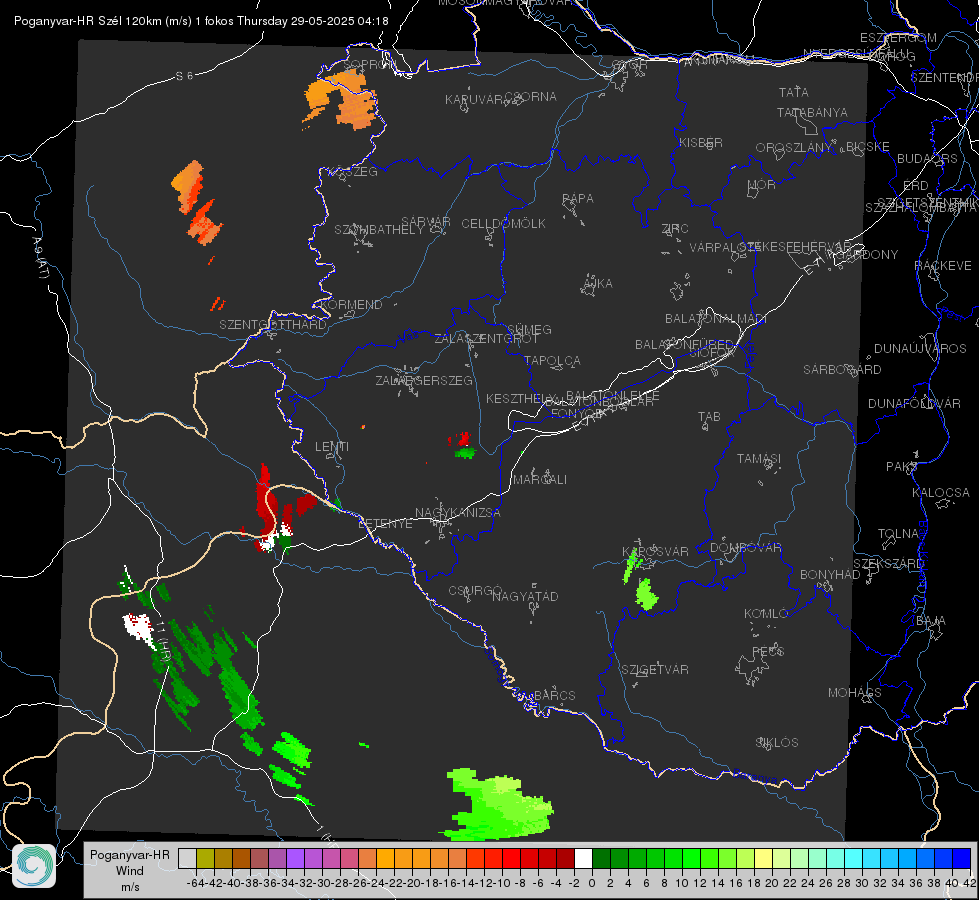
Task: Click the SZEKSZARD city label
Action: coord(888,564)
